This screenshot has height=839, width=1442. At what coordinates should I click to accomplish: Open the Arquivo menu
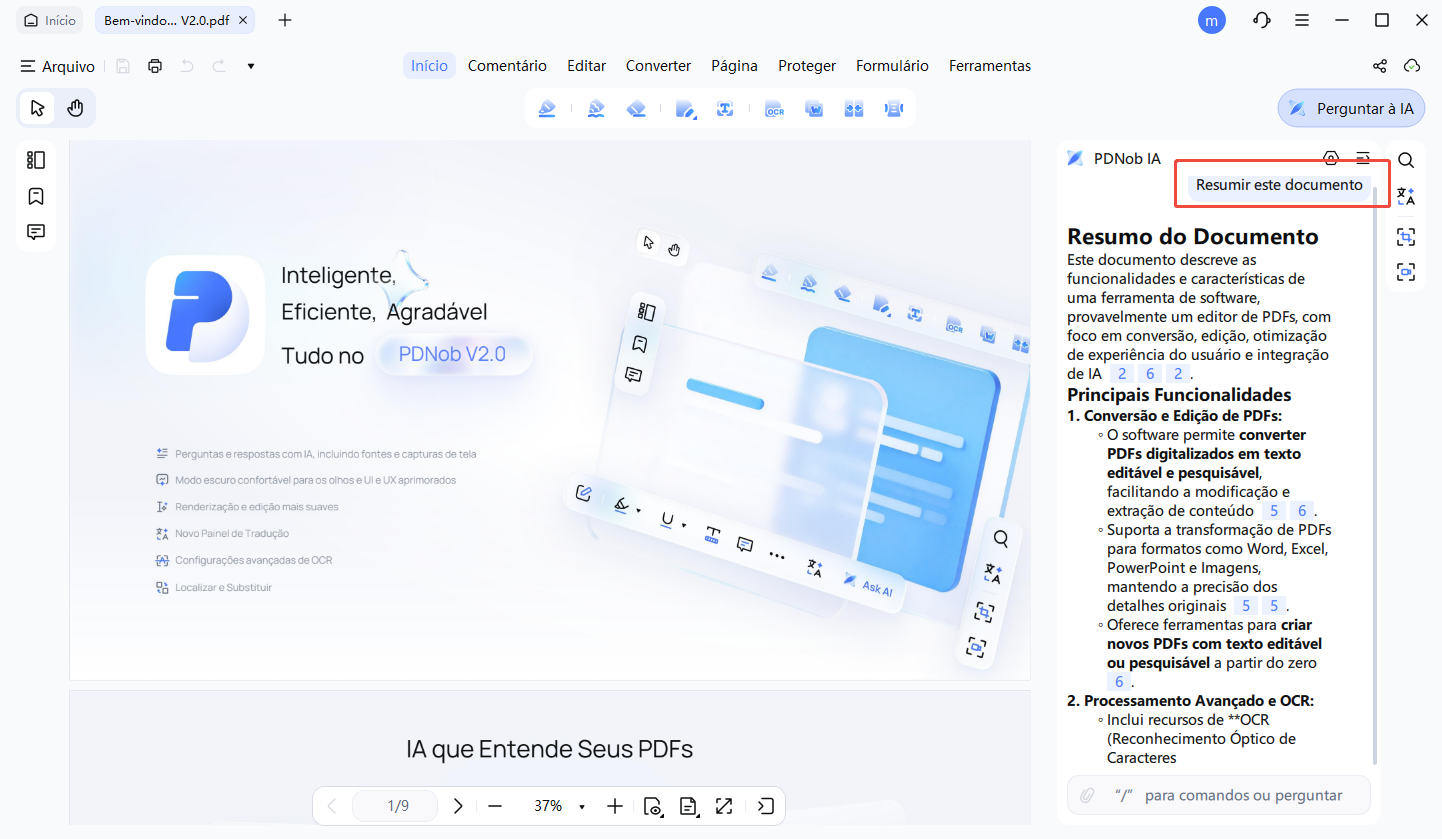tap(58, 66)
